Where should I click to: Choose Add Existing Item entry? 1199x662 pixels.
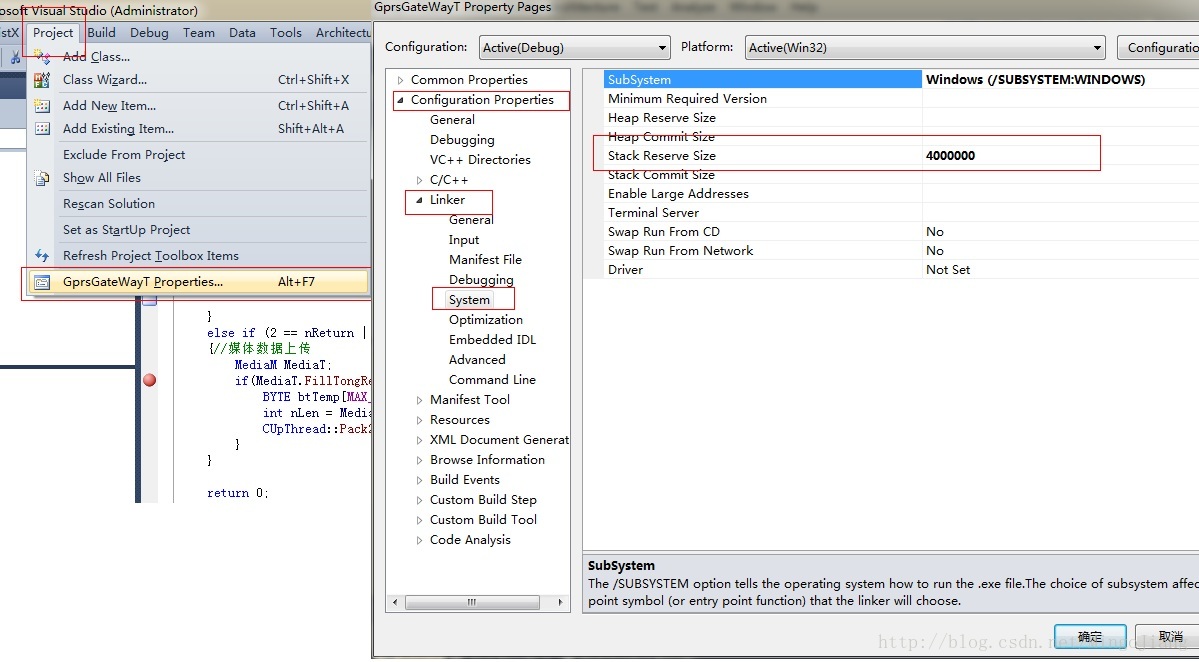[x=199, y=128]
